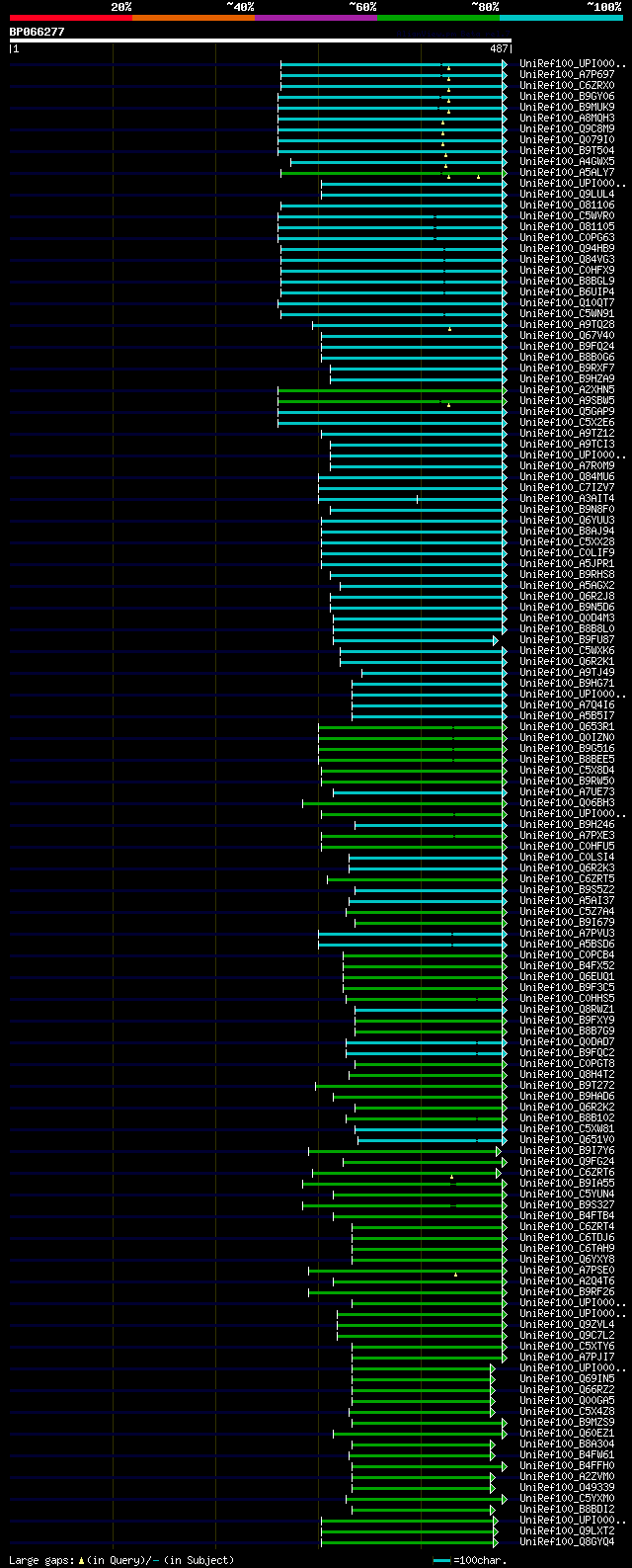
Task: Select the UniRef100_A7UE73 label
Action: tap(567, 791)
